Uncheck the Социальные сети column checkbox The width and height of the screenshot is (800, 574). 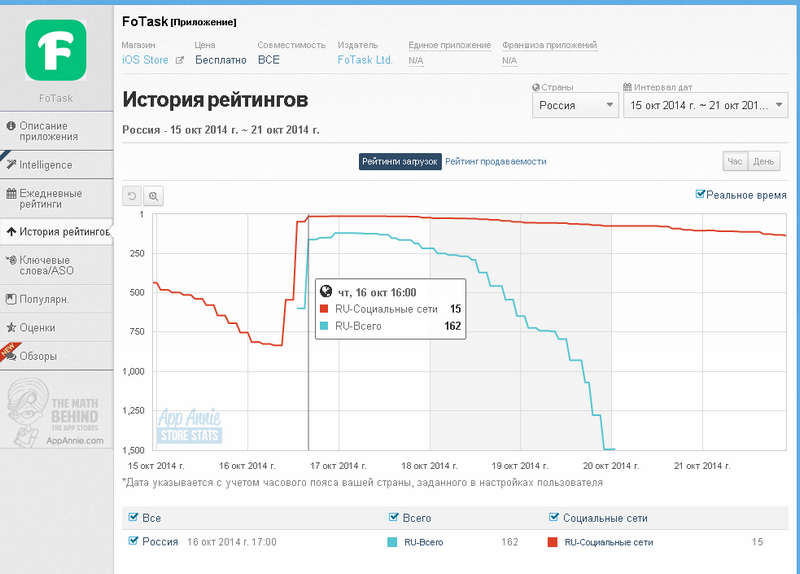point(554,517)
